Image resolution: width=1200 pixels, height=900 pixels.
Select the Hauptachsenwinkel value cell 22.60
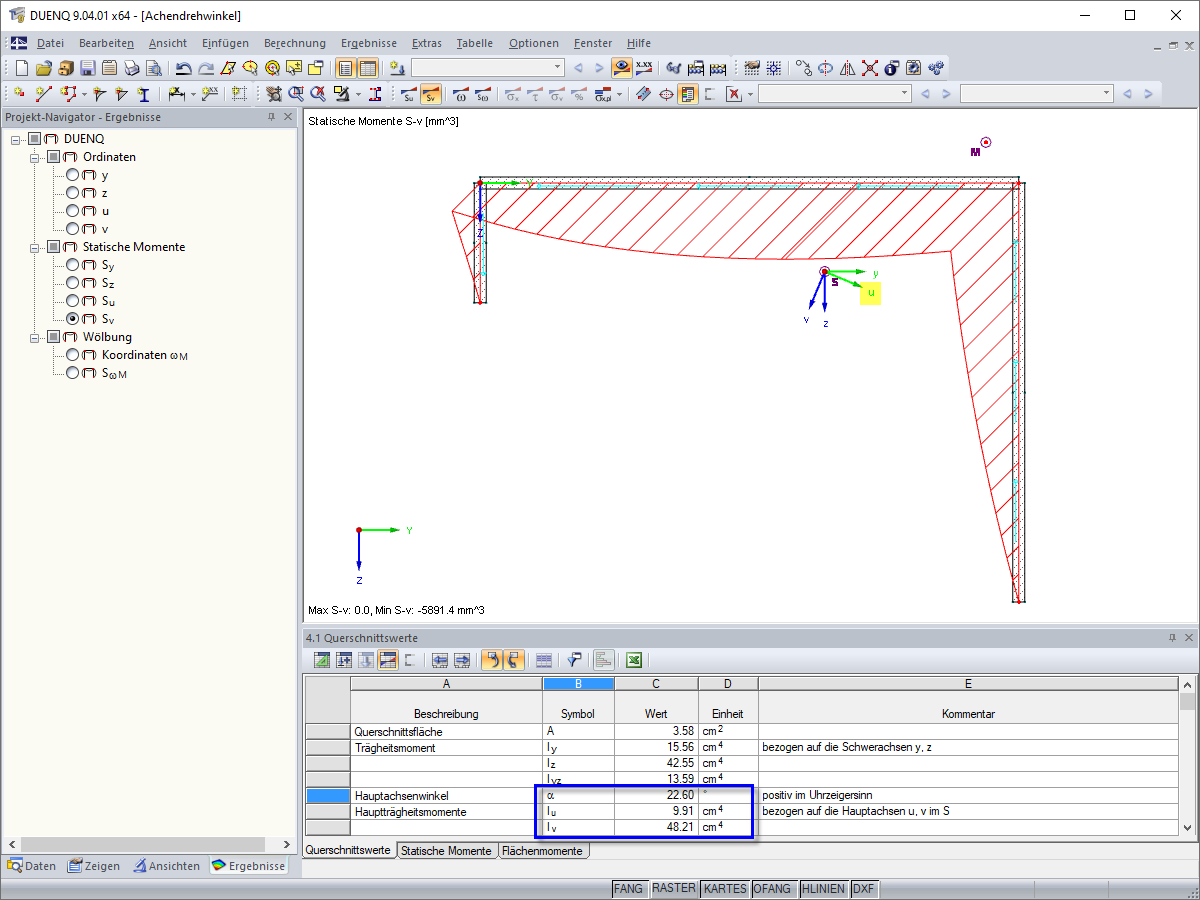pos(656,795)
